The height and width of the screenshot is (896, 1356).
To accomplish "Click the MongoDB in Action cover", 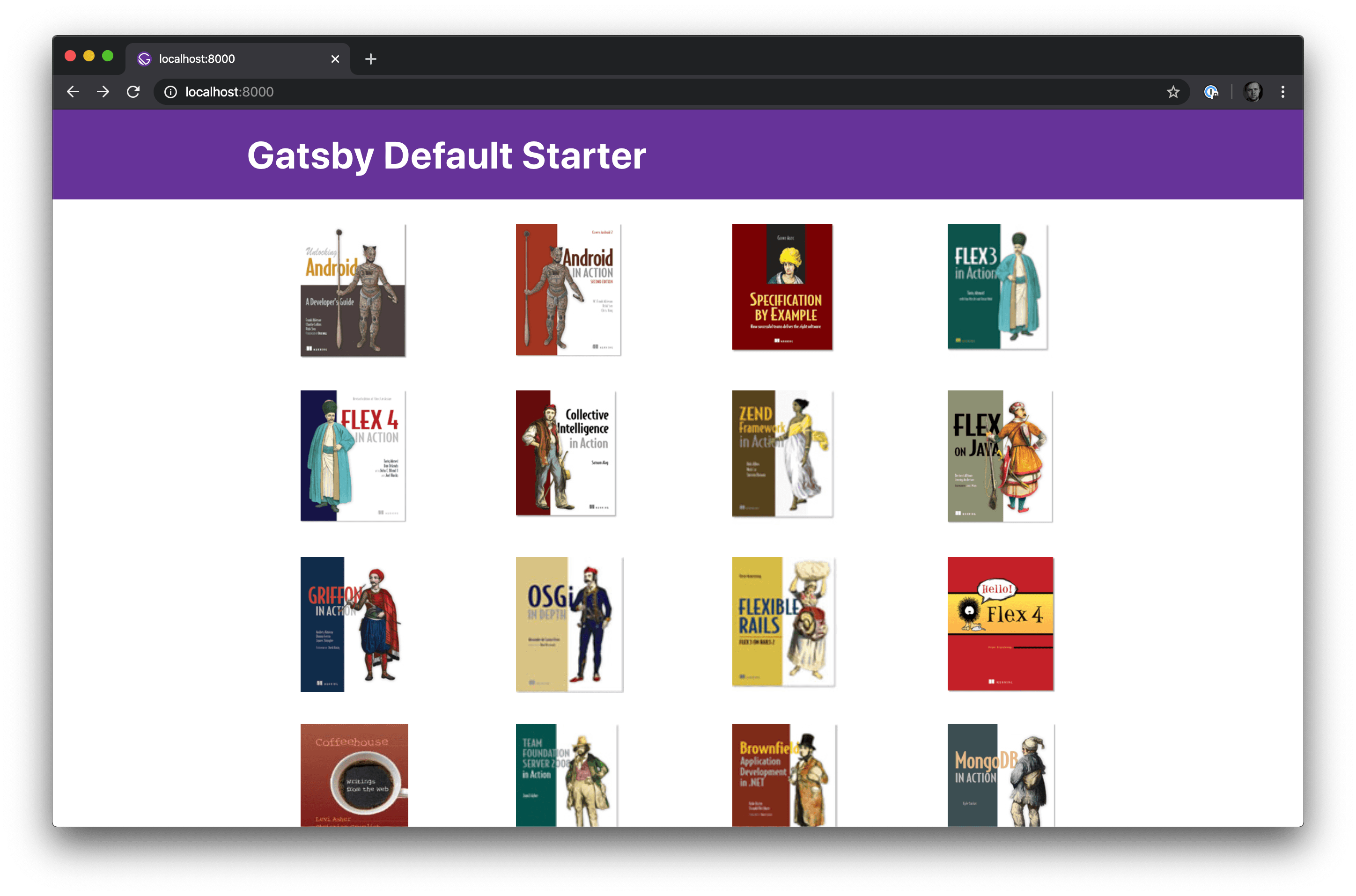I will coord(1000,774).
